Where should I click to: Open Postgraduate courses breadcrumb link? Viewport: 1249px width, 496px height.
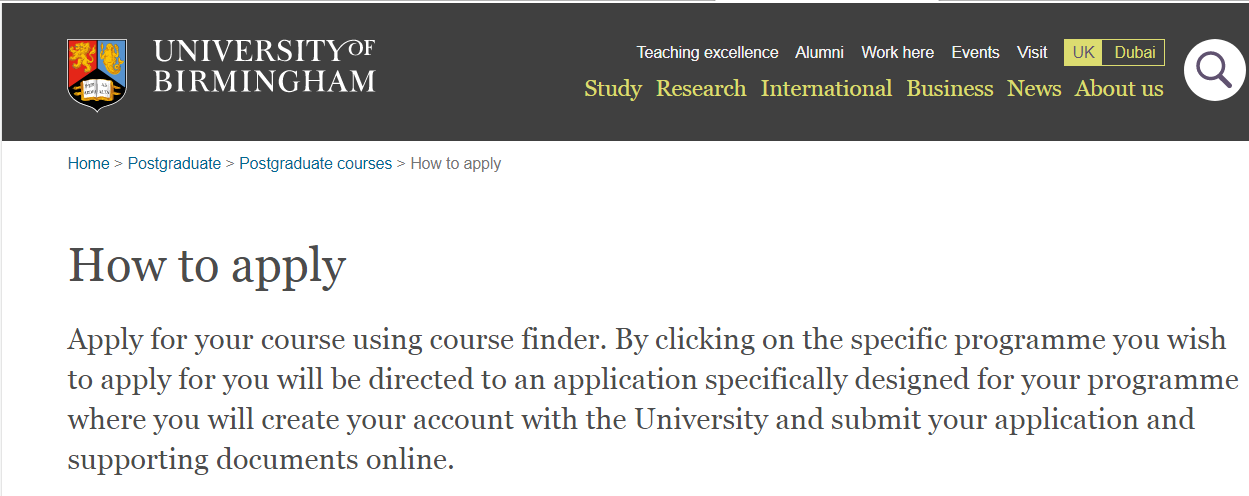(x=315, y=163)
